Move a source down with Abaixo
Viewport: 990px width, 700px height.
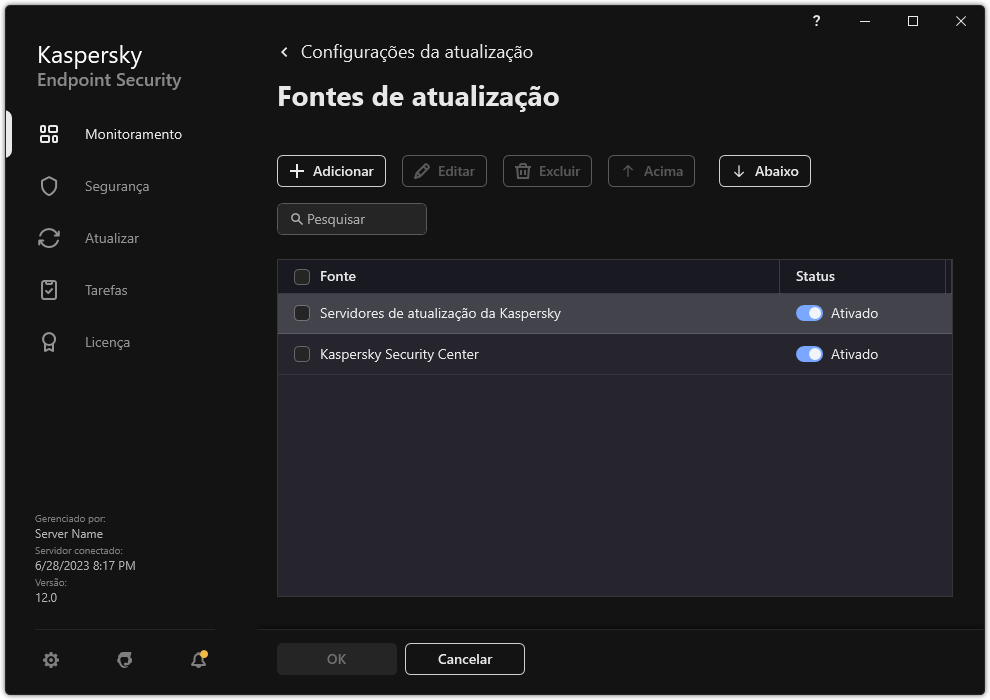pyautogui.click(x=764, y=171)
